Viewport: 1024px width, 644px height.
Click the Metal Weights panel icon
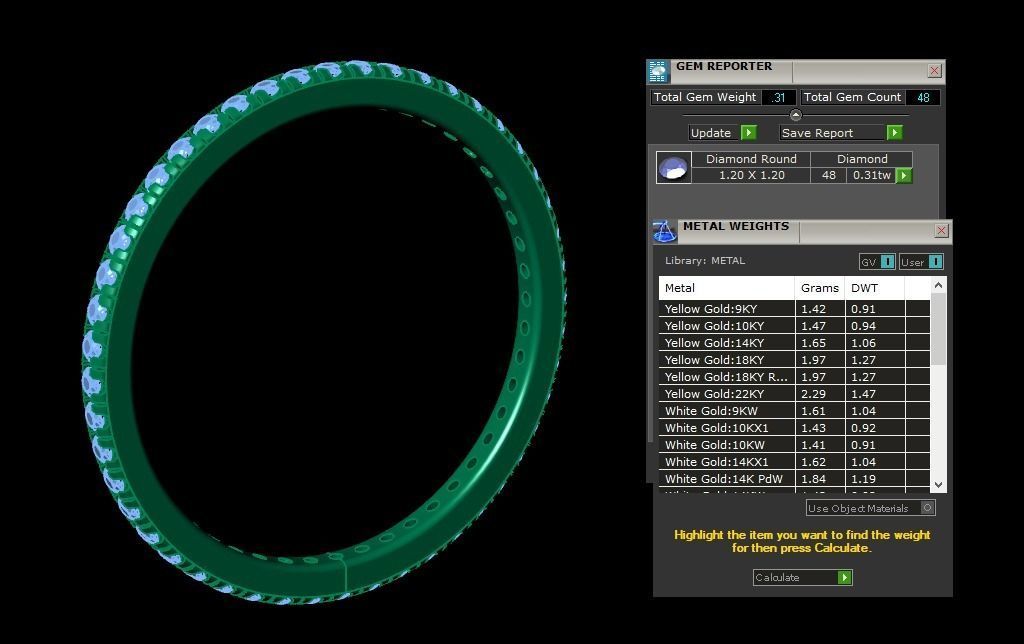664,231
